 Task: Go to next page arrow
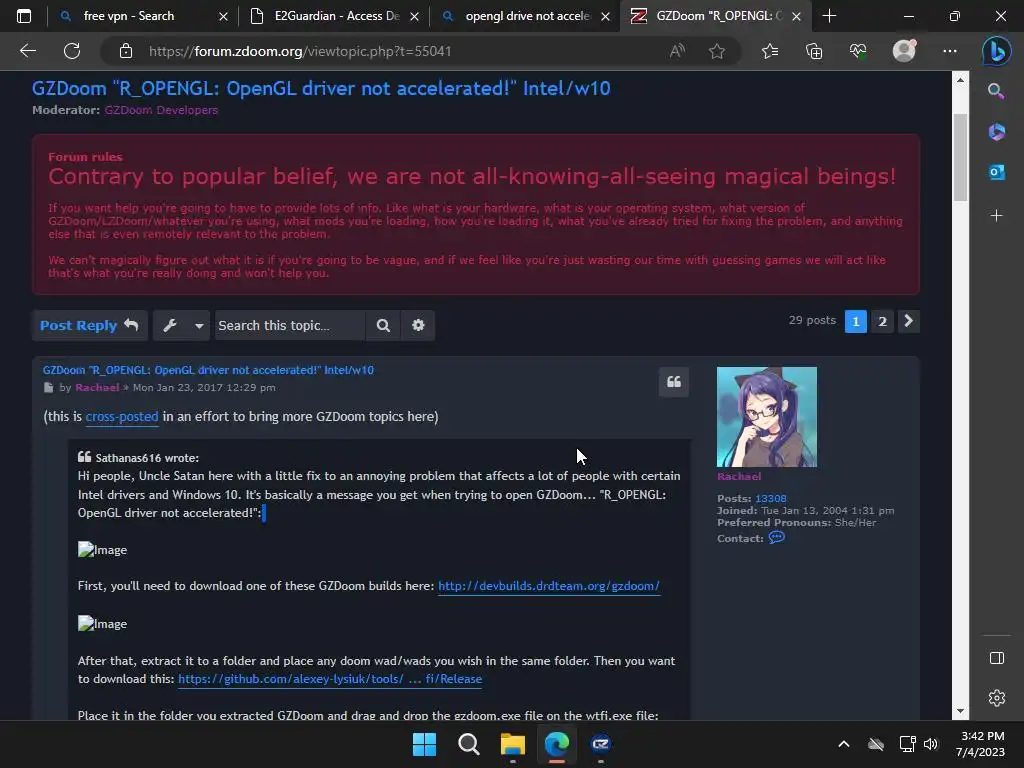(x=908, y=321)
